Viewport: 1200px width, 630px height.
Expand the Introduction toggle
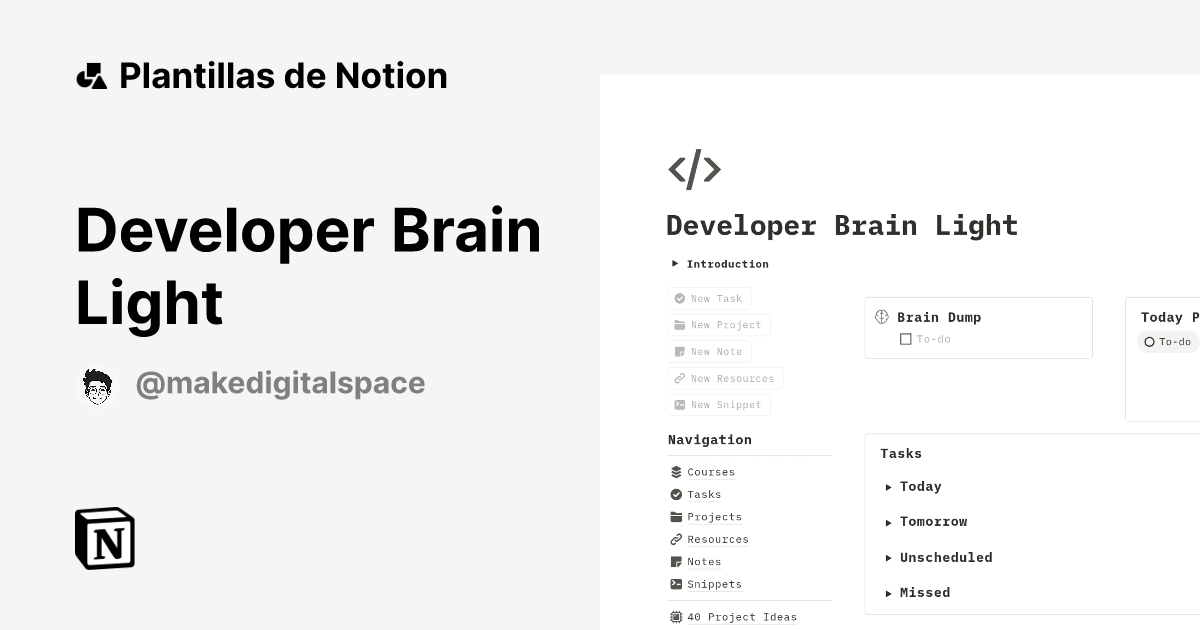pyautogui.click(x=675, y=263)
